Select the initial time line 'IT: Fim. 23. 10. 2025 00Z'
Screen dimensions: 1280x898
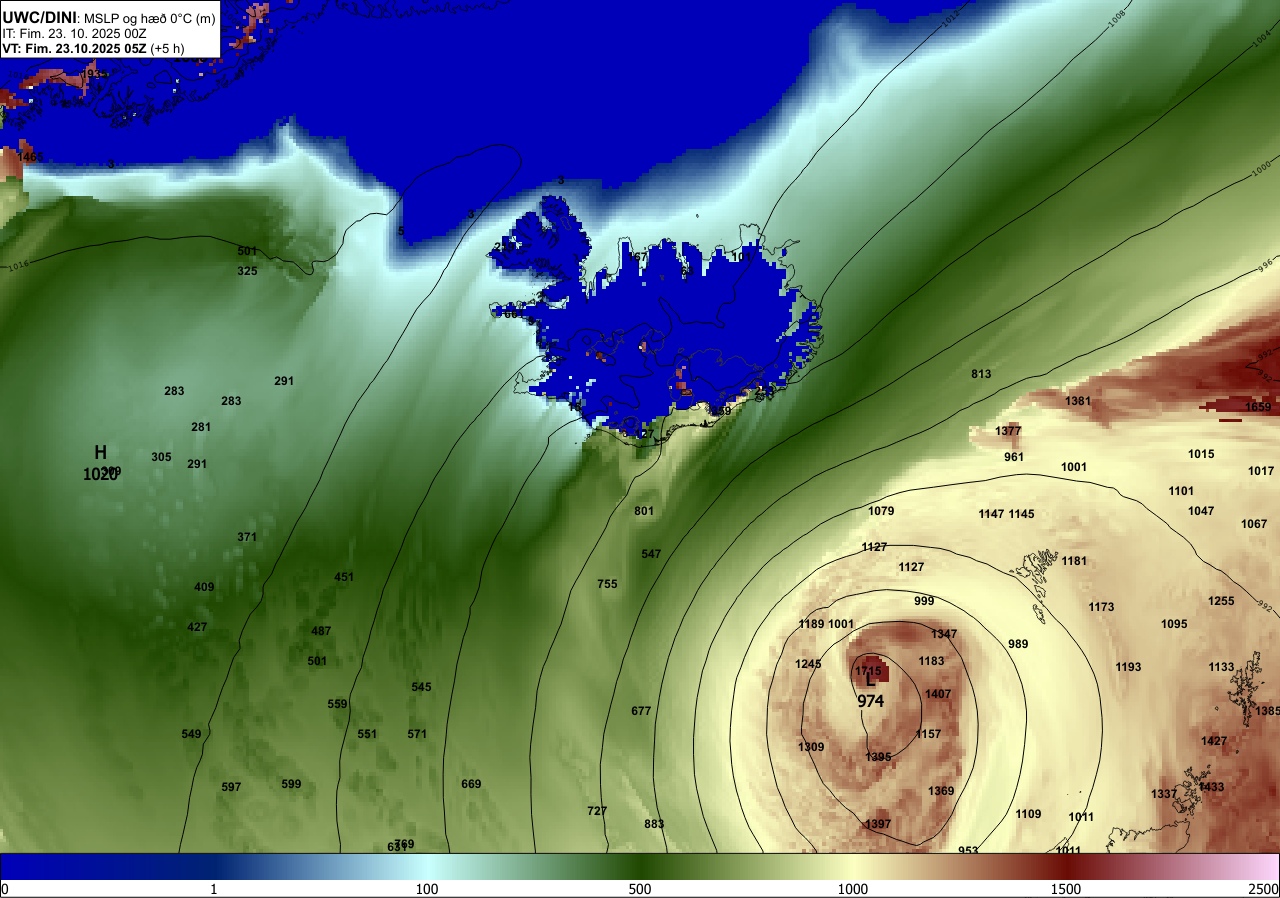pos(74,33)
